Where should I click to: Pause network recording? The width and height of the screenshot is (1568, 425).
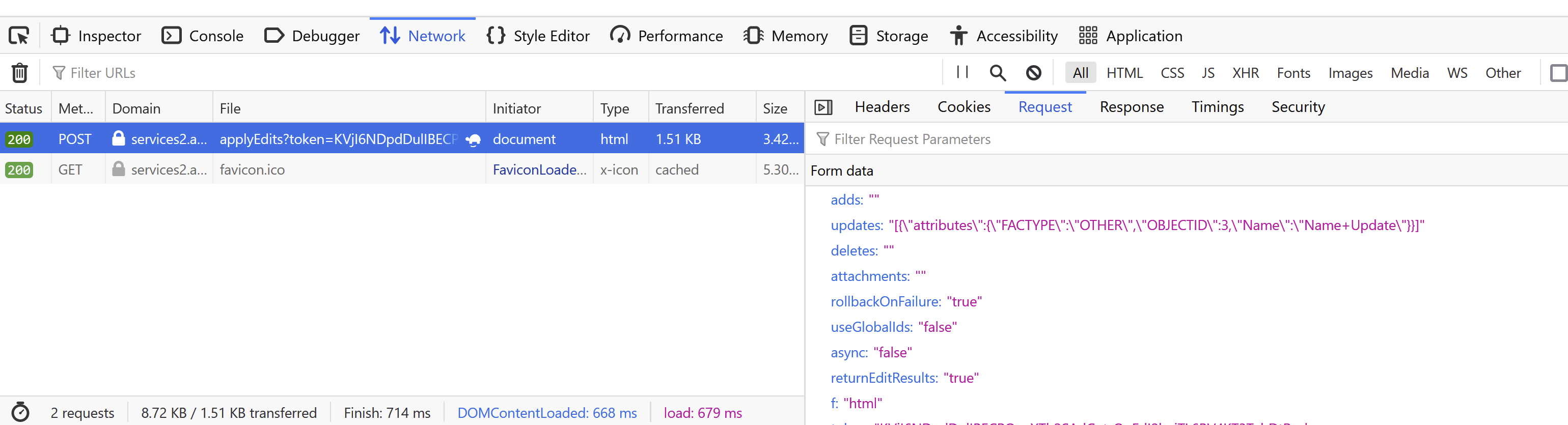coord(962,72)
